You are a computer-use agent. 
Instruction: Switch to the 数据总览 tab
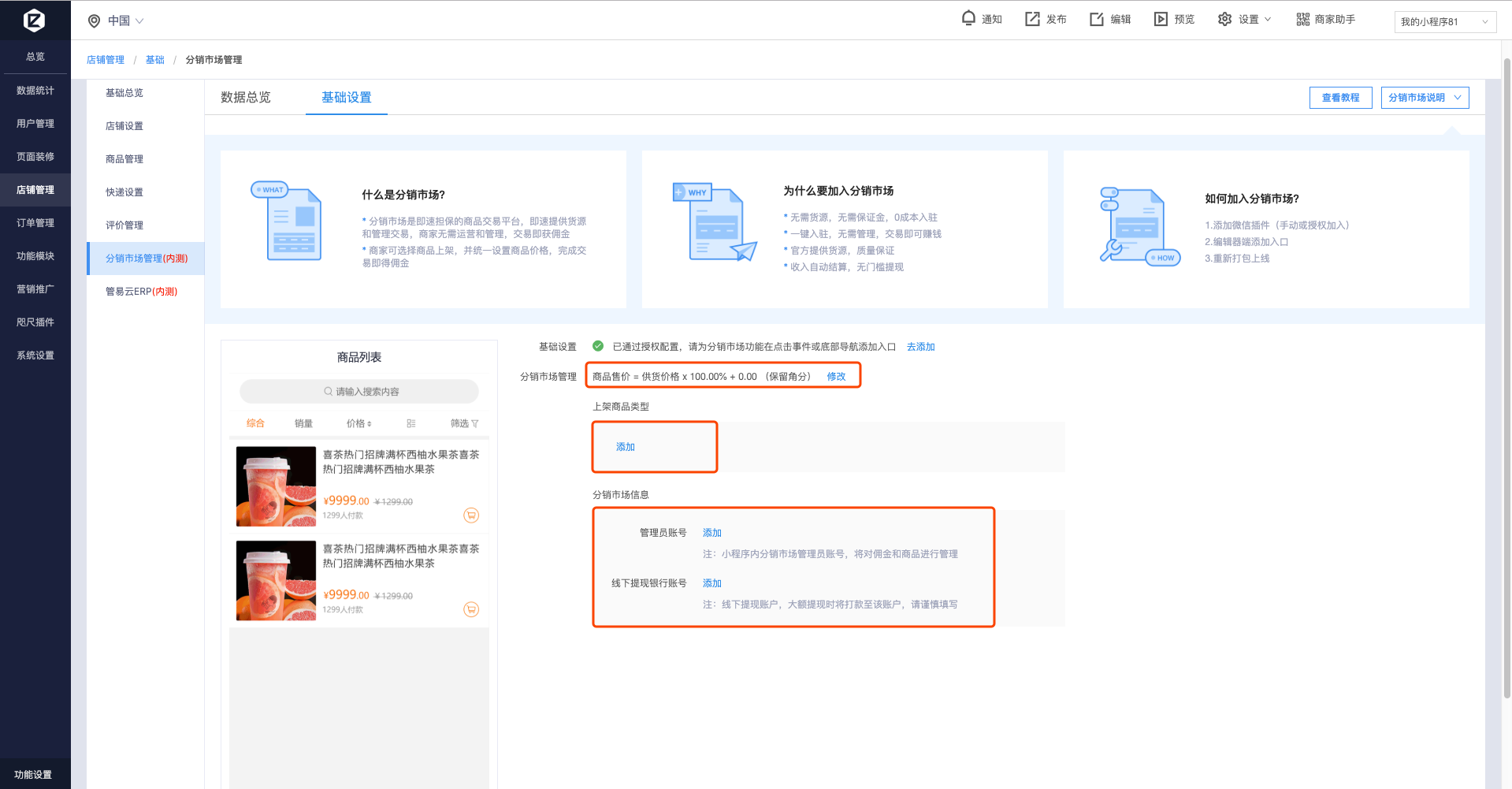(246, 98)
